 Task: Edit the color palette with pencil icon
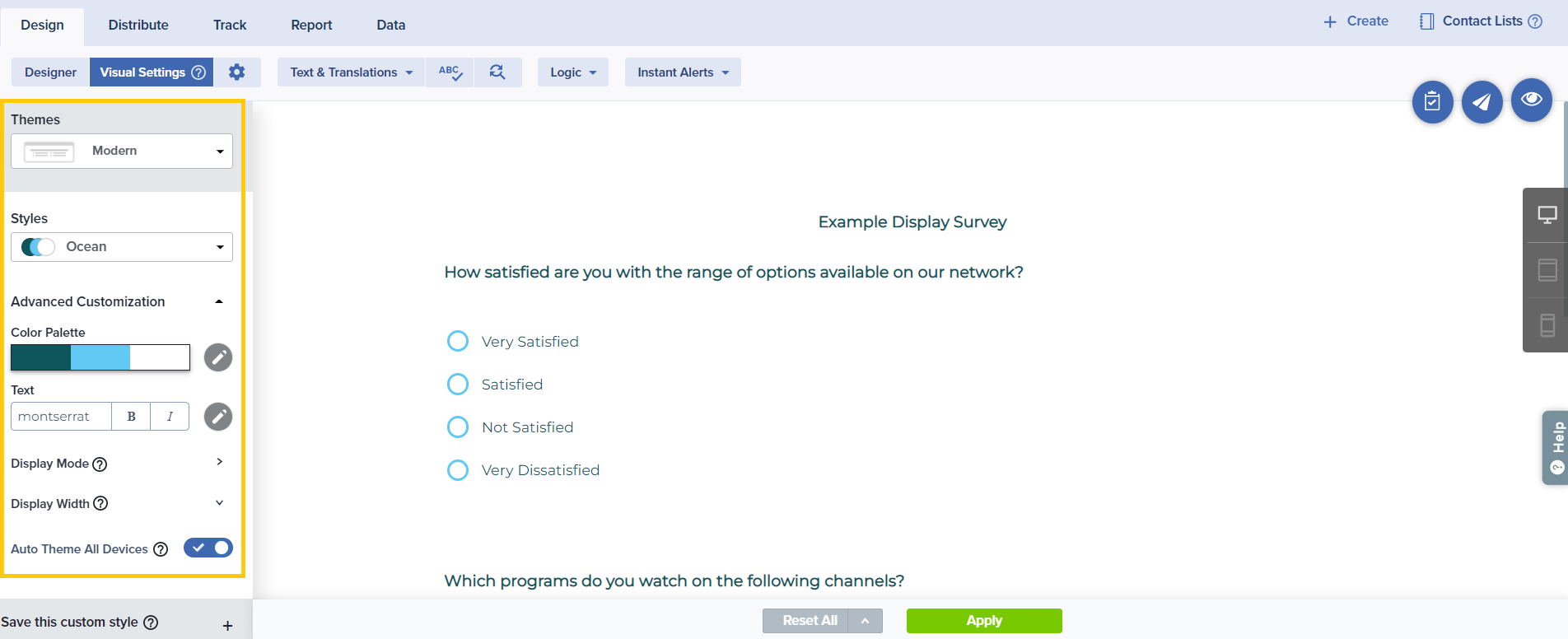click(218, 357)
